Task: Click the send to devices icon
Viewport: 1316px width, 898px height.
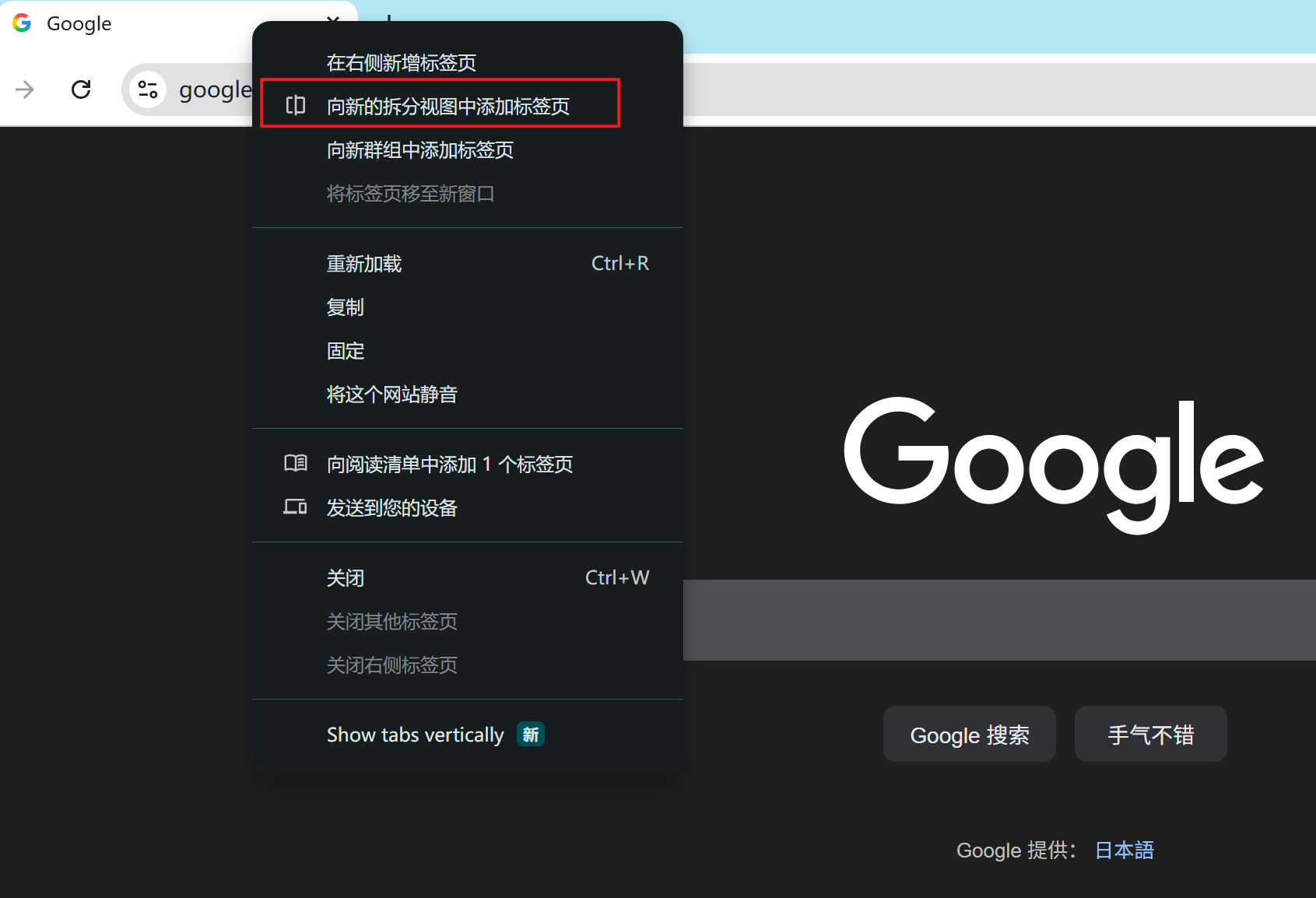Action: 296,507
